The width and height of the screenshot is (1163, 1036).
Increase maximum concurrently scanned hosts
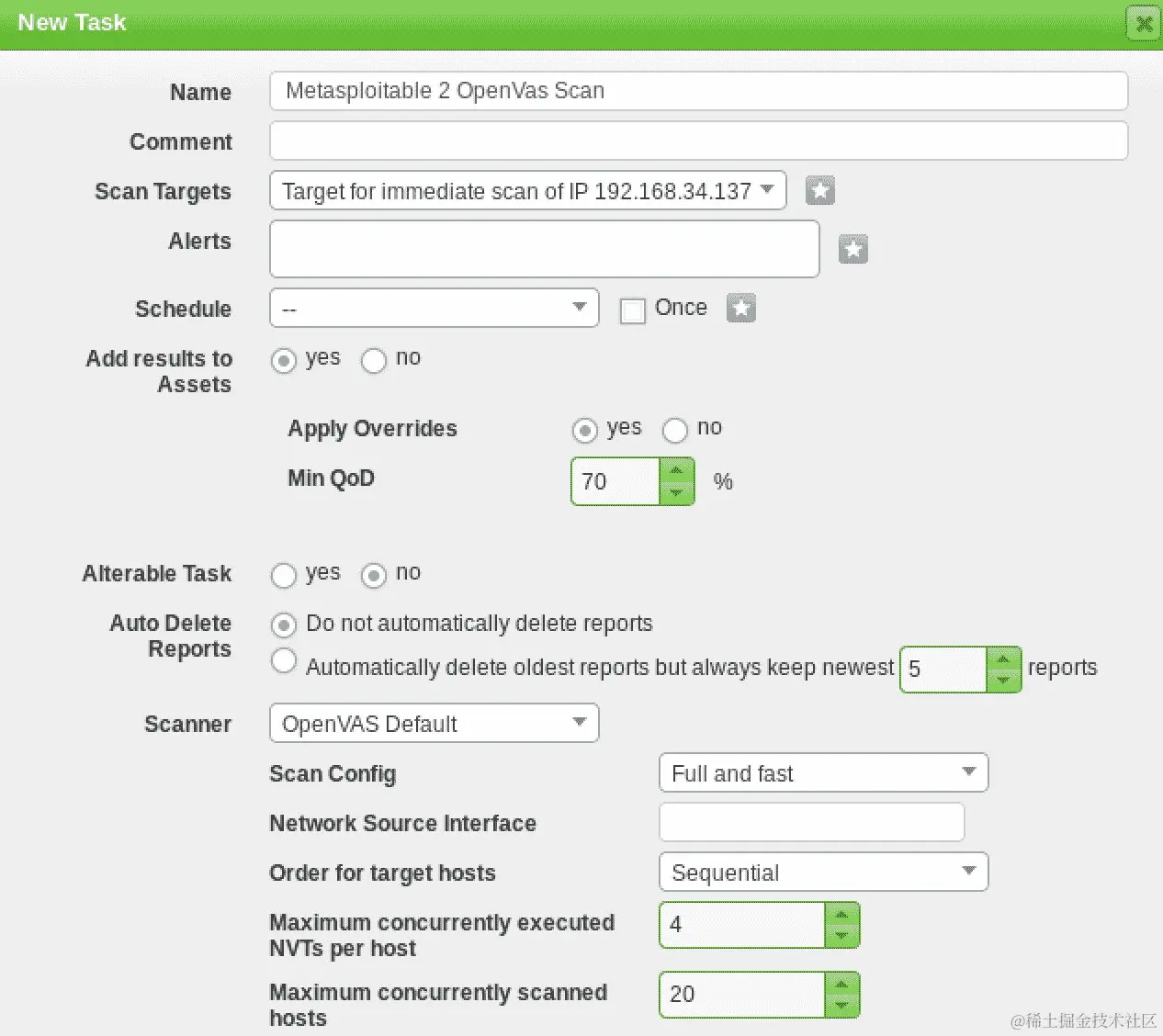click(x=842, y=984)
